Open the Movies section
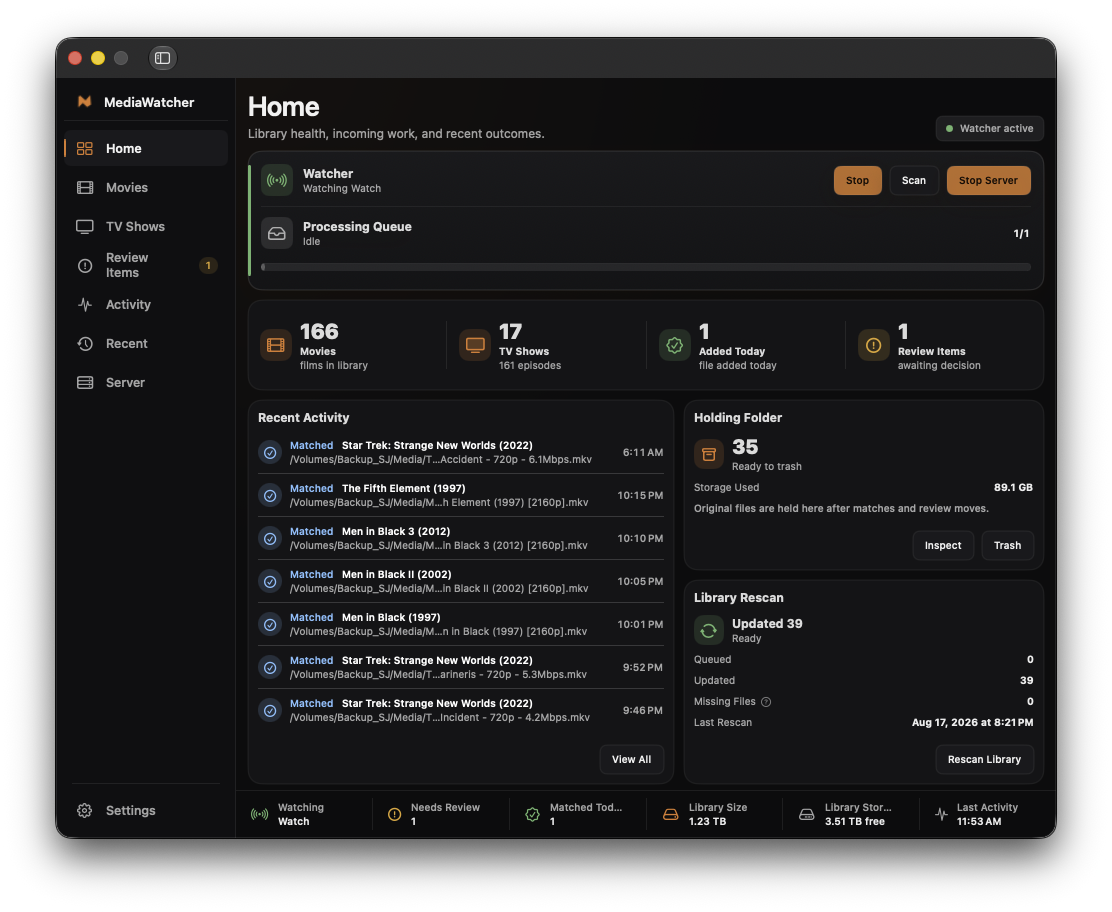 click(146, 187)
